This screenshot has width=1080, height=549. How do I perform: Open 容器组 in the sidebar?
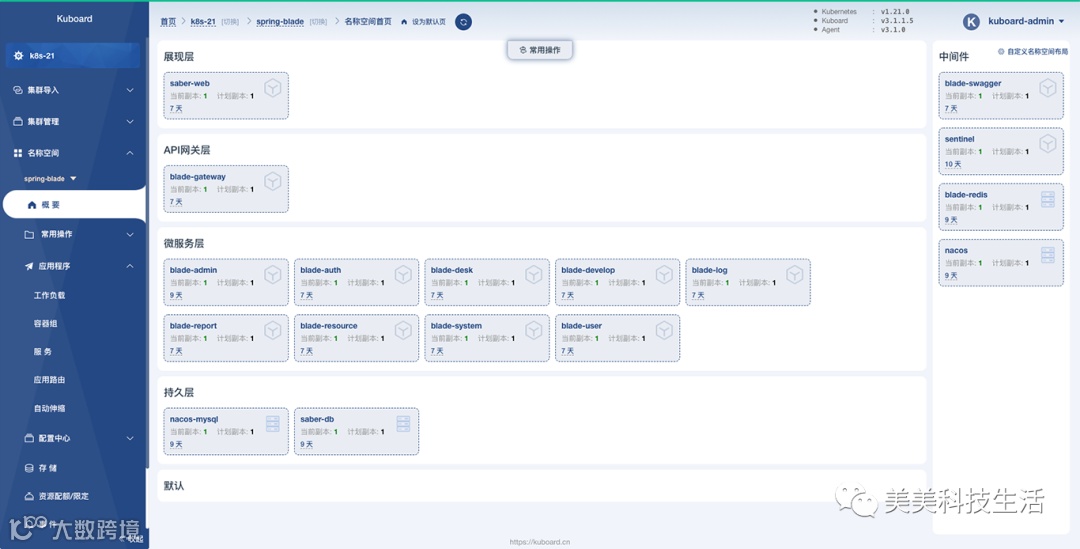(45, 324)
